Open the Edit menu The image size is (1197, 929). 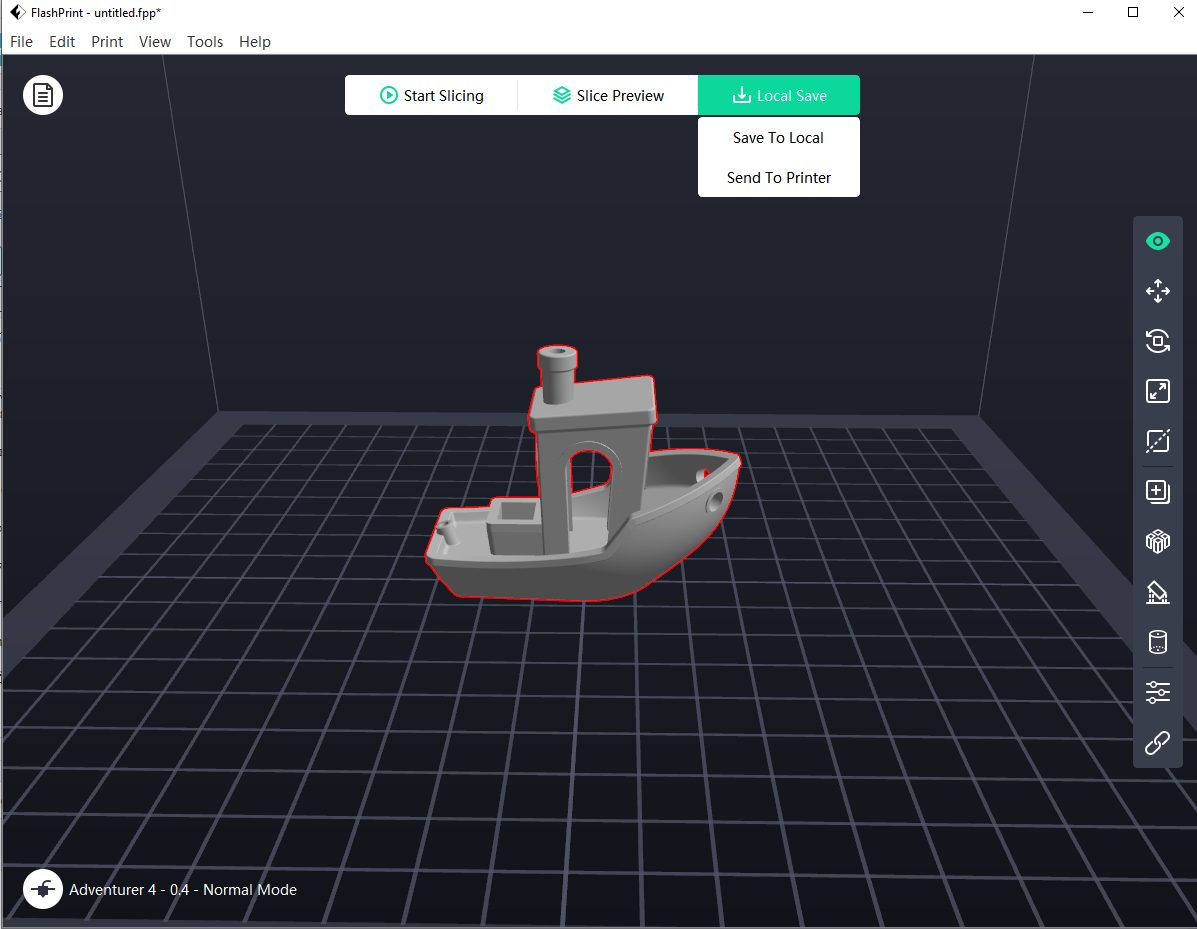pyautogui.click(x=62, y=42)
